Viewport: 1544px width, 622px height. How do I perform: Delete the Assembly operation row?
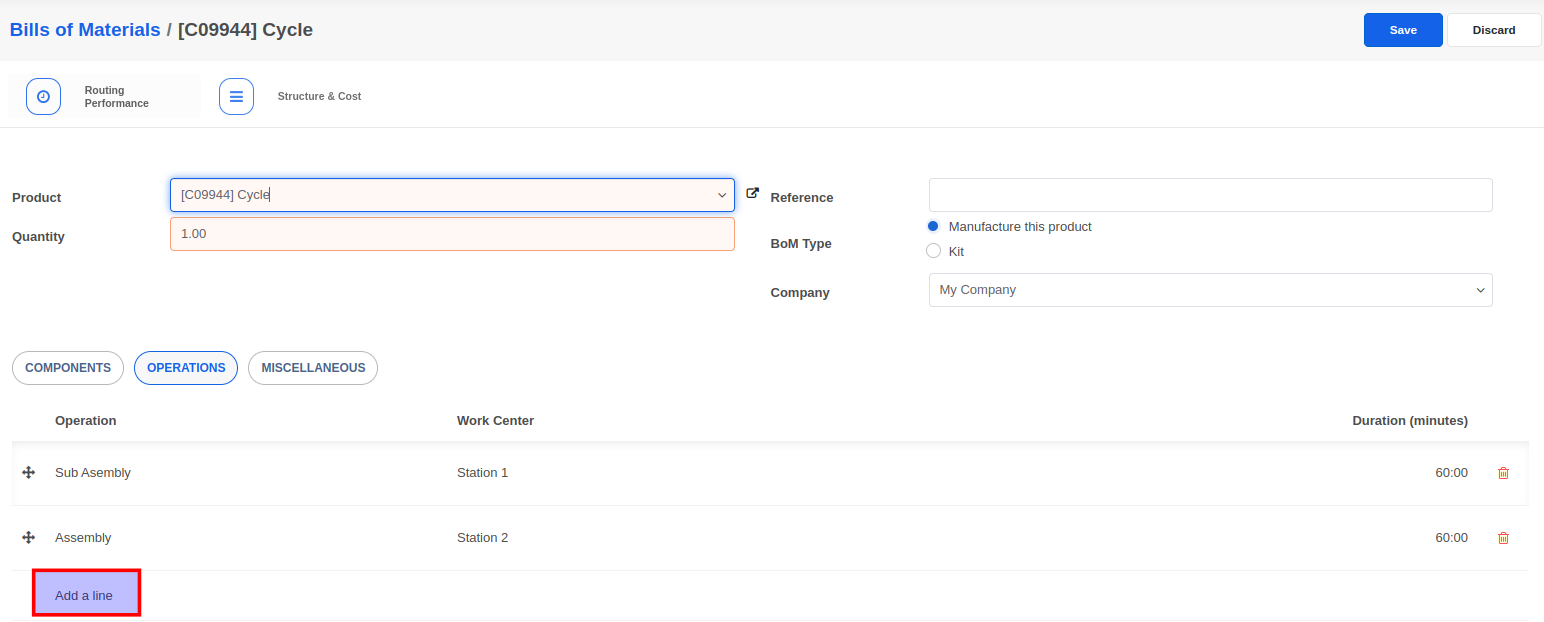(1503, 538)
